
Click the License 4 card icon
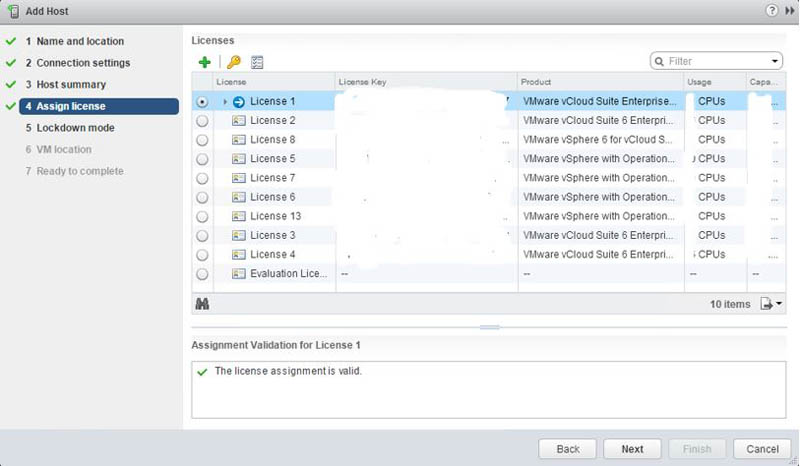(x=238, y=255)
